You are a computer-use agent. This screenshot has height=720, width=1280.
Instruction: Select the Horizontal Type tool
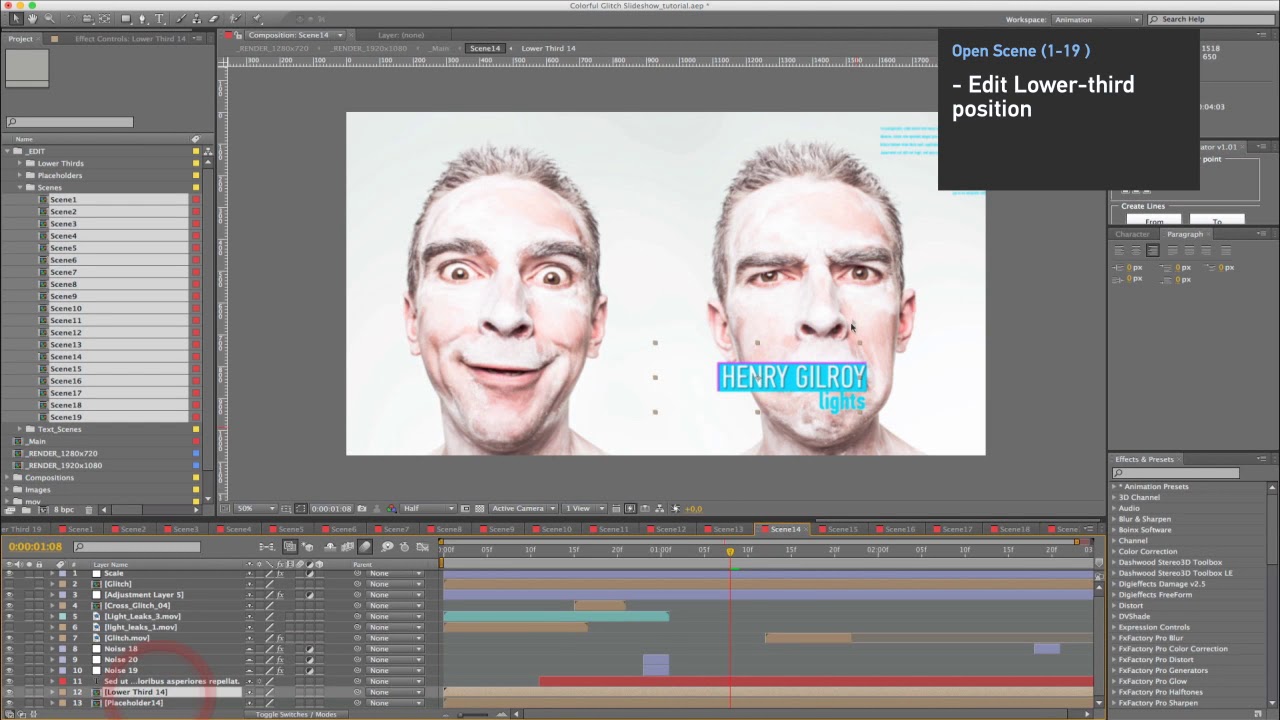pos(159,19)
